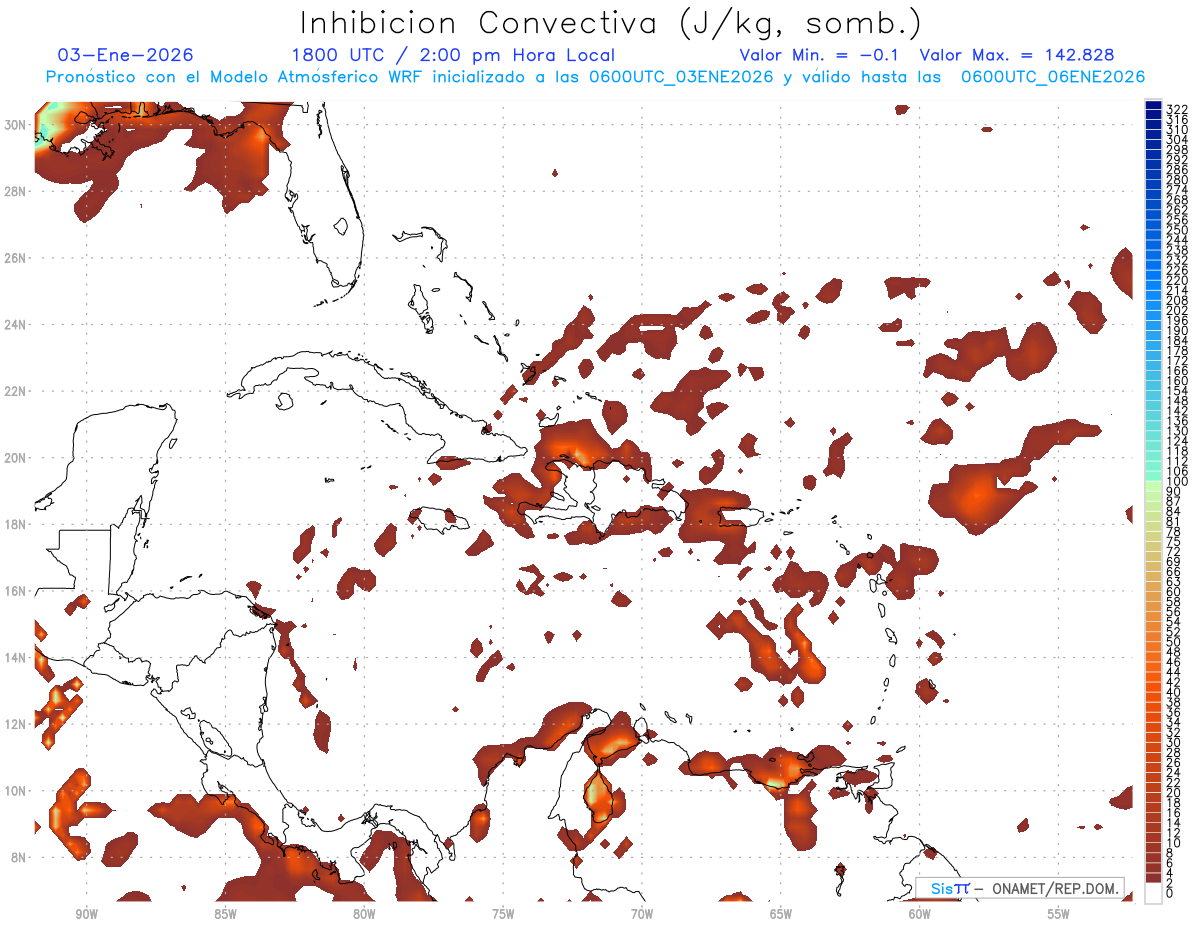Click the "22N" latitude label

click(x=17, y=391)
